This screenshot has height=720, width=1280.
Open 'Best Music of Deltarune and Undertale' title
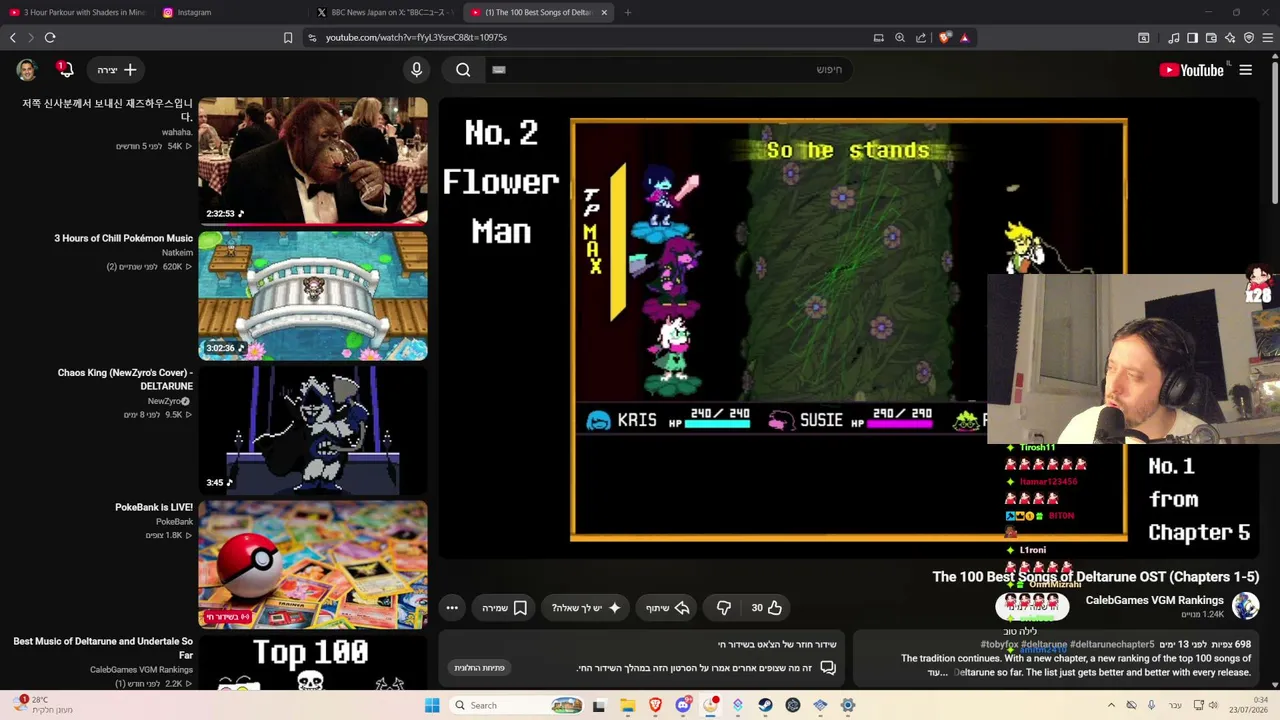[x=103, y=648]
